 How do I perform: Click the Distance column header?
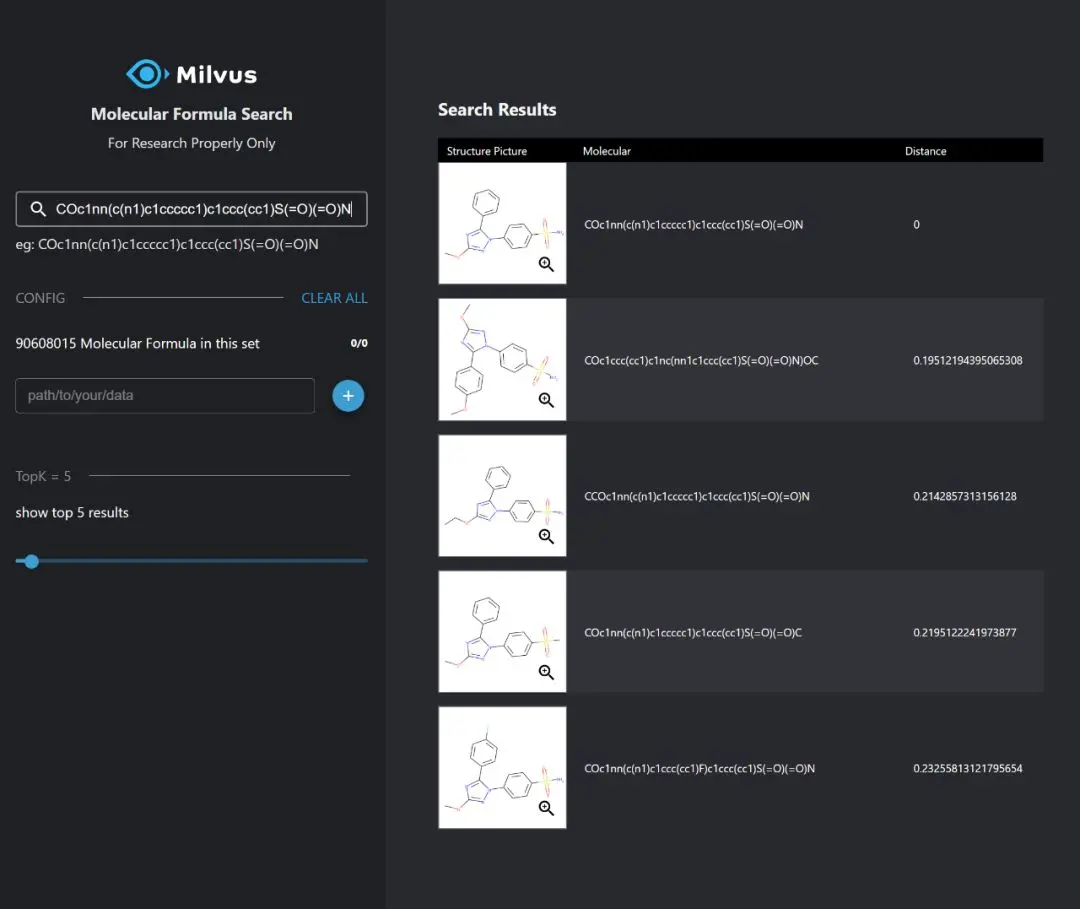[x=925, y=151]
